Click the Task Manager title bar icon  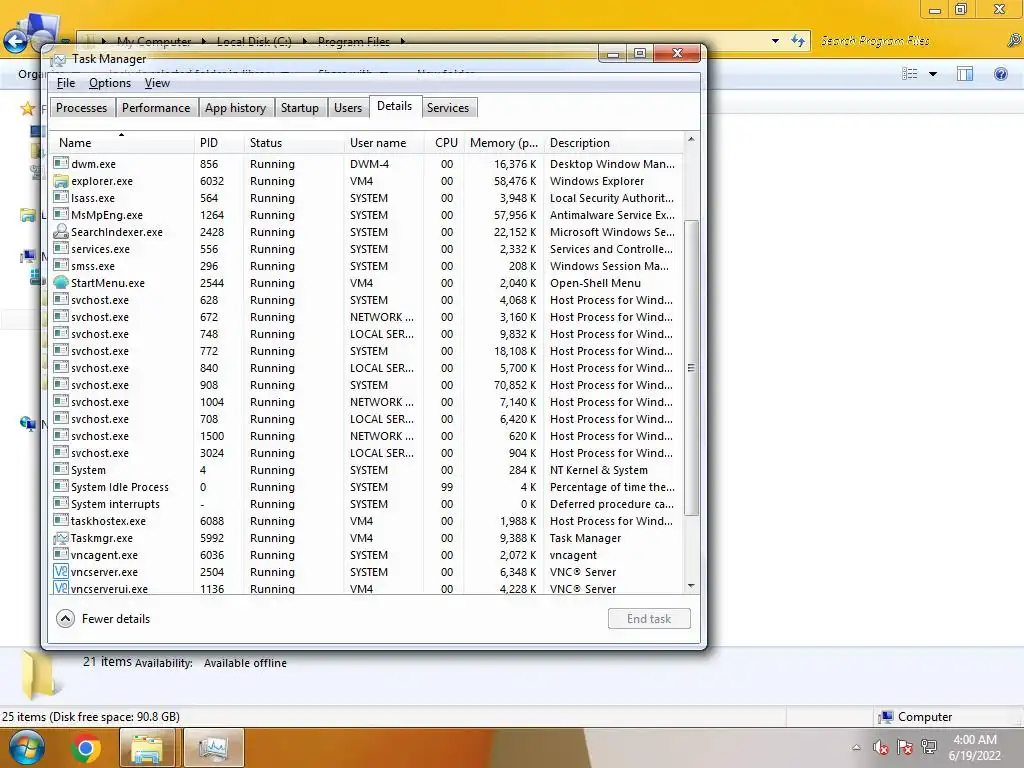pyautogui.click(x=59, y=59)
